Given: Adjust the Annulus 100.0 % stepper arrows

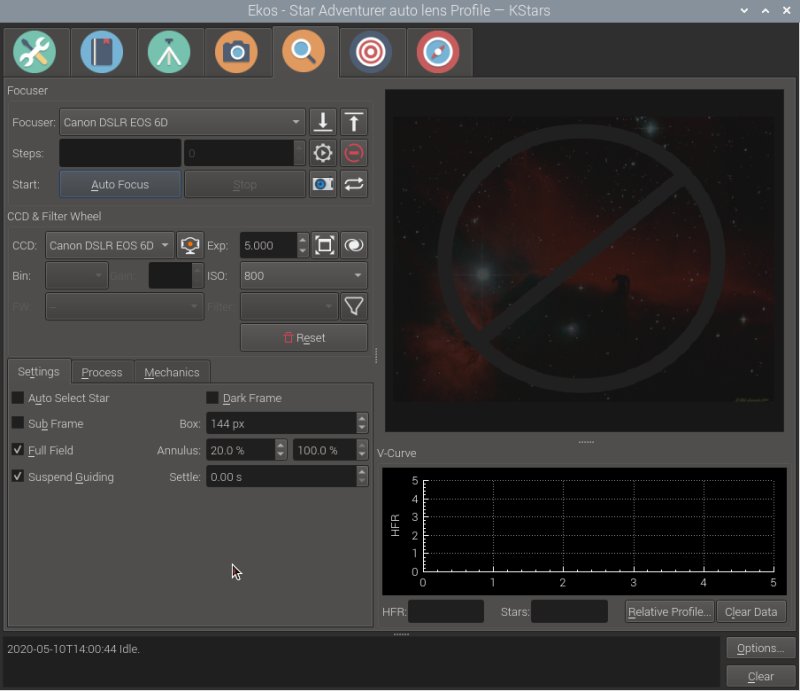Looking at the screenshot, I should coord(362,450).
